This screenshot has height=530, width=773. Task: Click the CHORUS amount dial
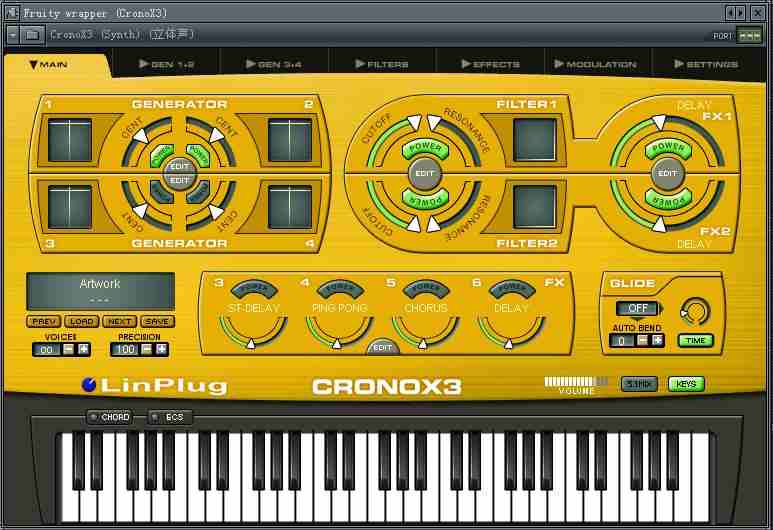pyautogui.click(x=425, y=331)
